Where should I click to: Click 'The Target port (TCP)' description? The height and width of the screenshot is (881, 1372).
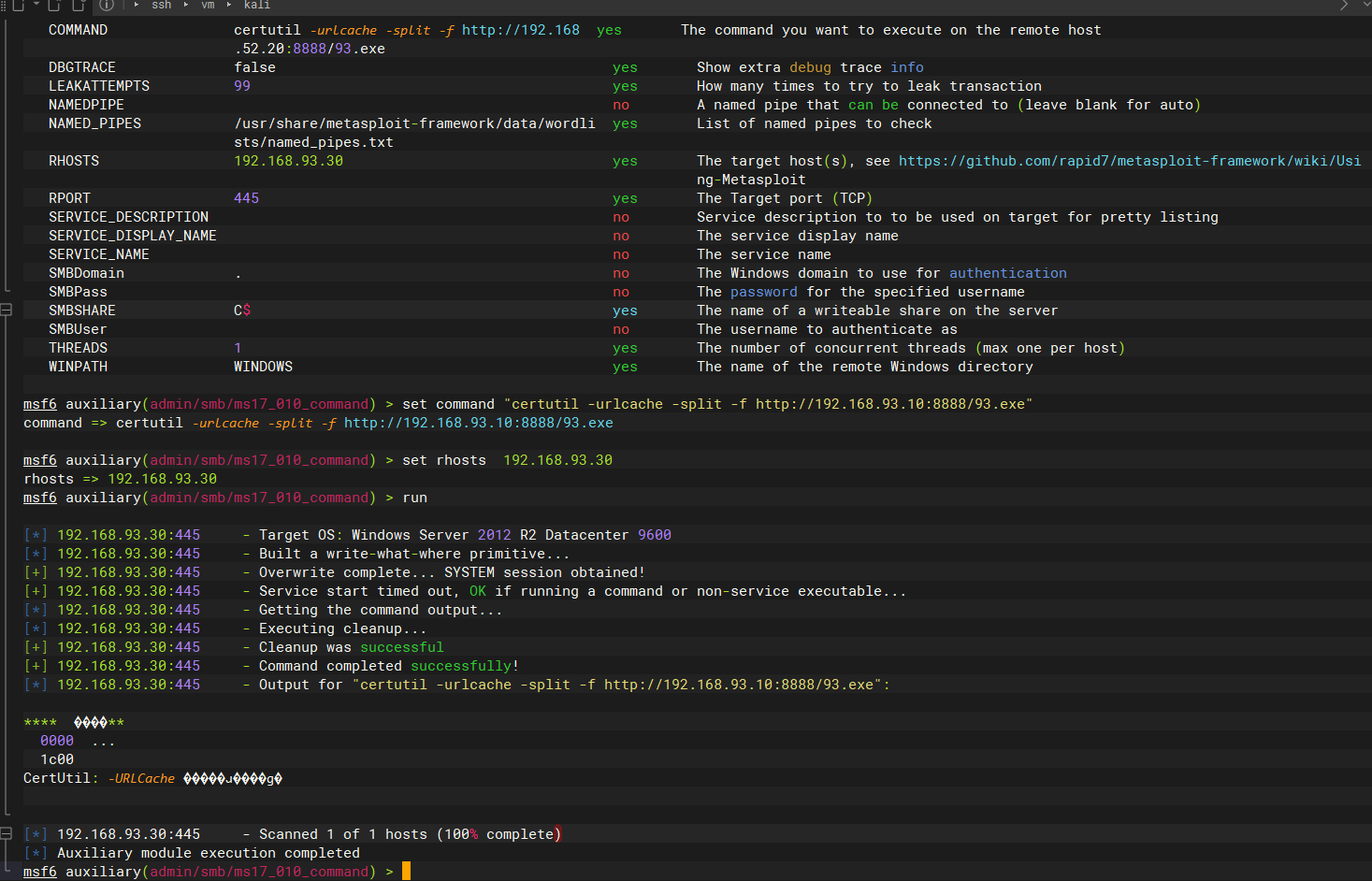point(785,198)
